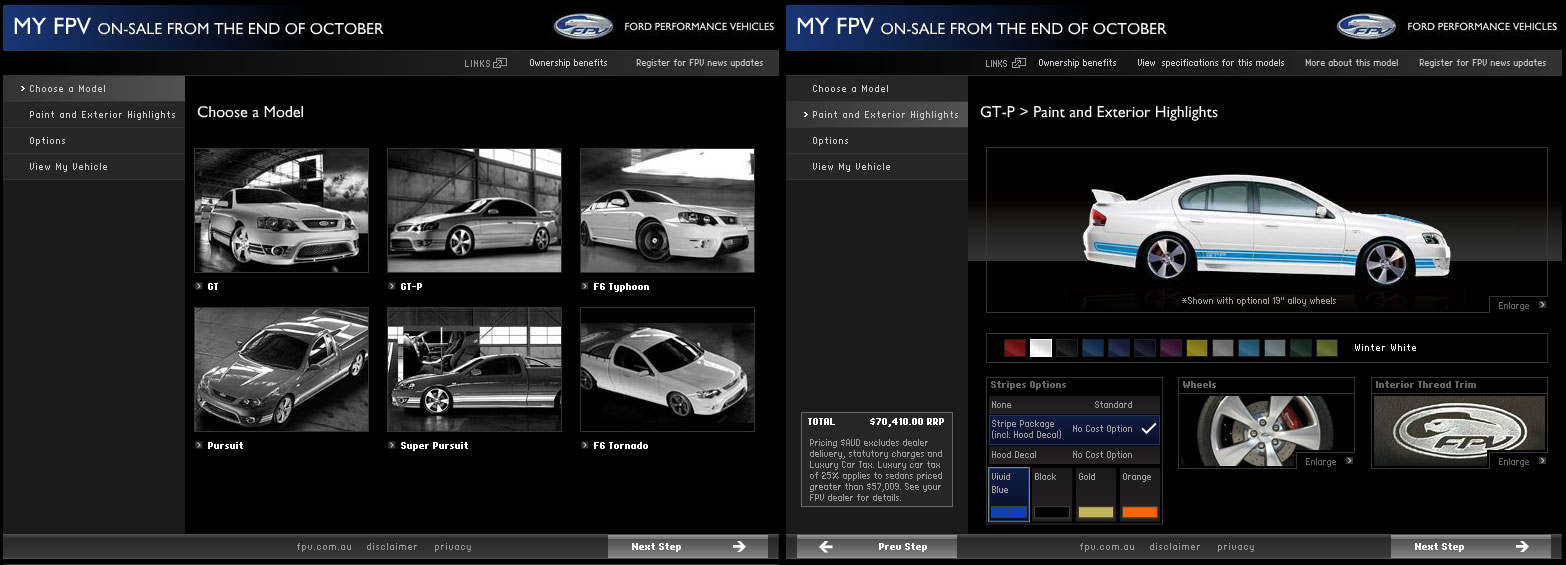Click Links icon on GT-P paint screen

click(x=1019, y=63)
